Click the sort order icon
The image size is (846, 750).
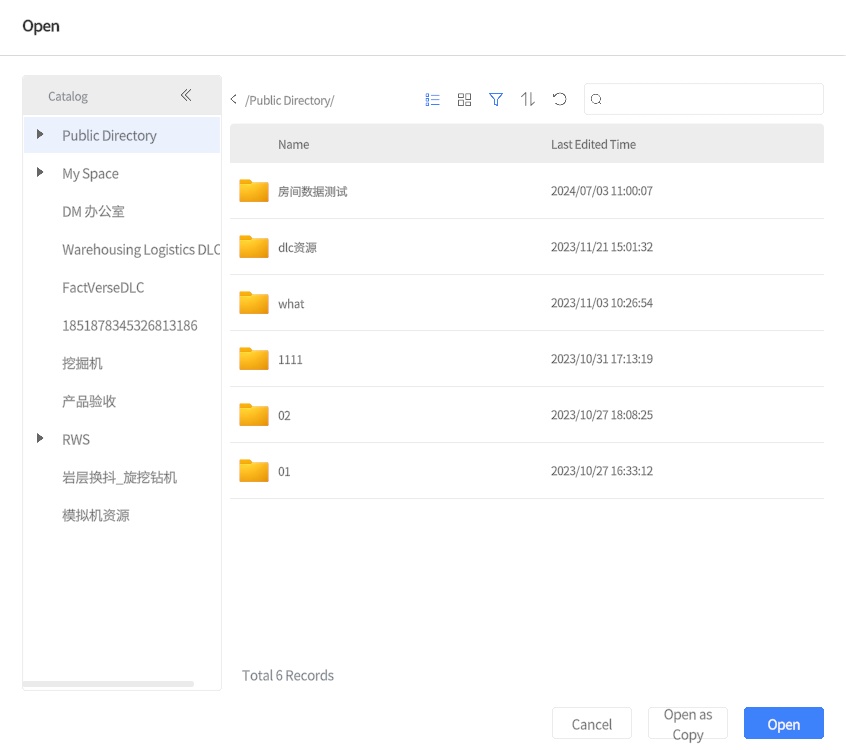tap(527, 99)
